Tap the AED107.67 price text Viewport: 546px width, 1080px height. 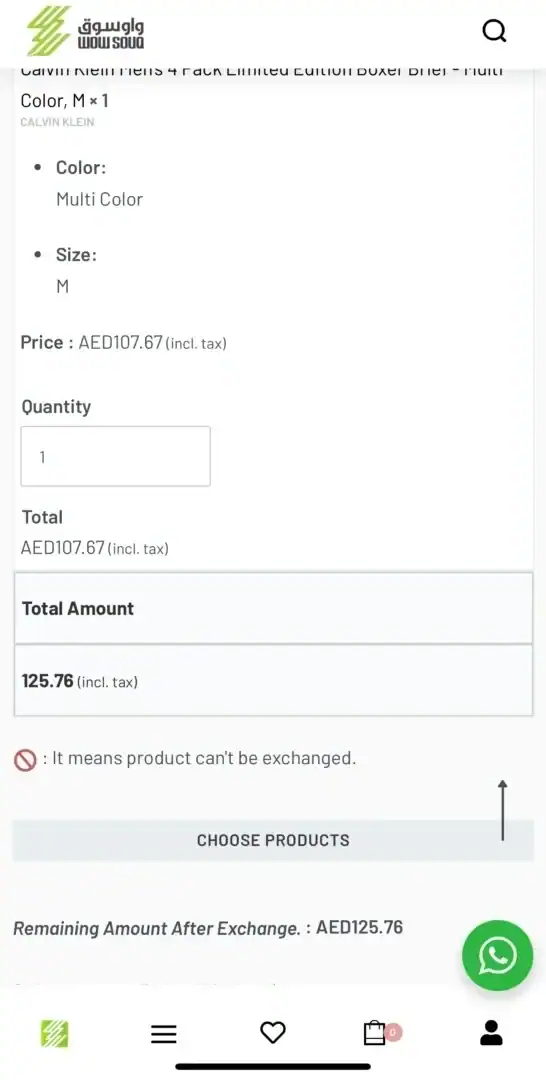point(120,342)
